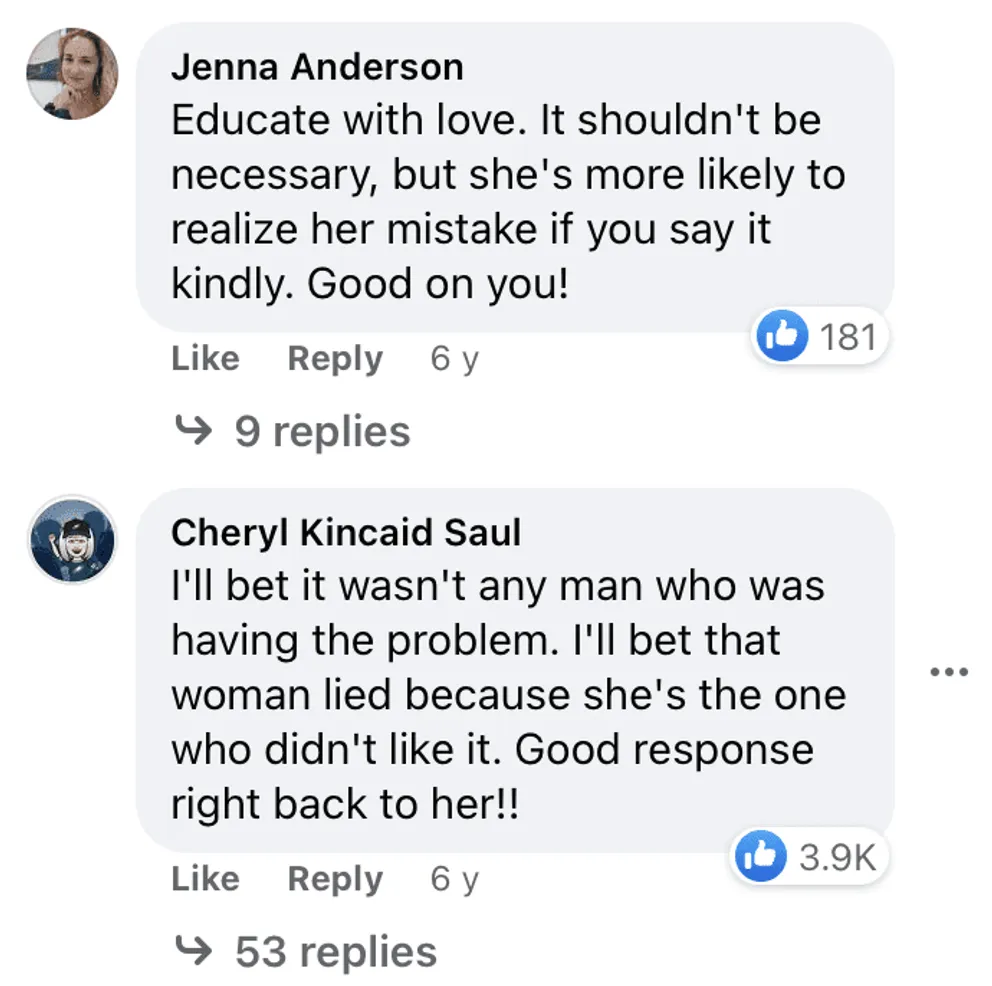The width and height of the screenshot is (992, 986).
Task: Click the 6 y timestamp under Jenna's comment
Action: pos(455,359)
